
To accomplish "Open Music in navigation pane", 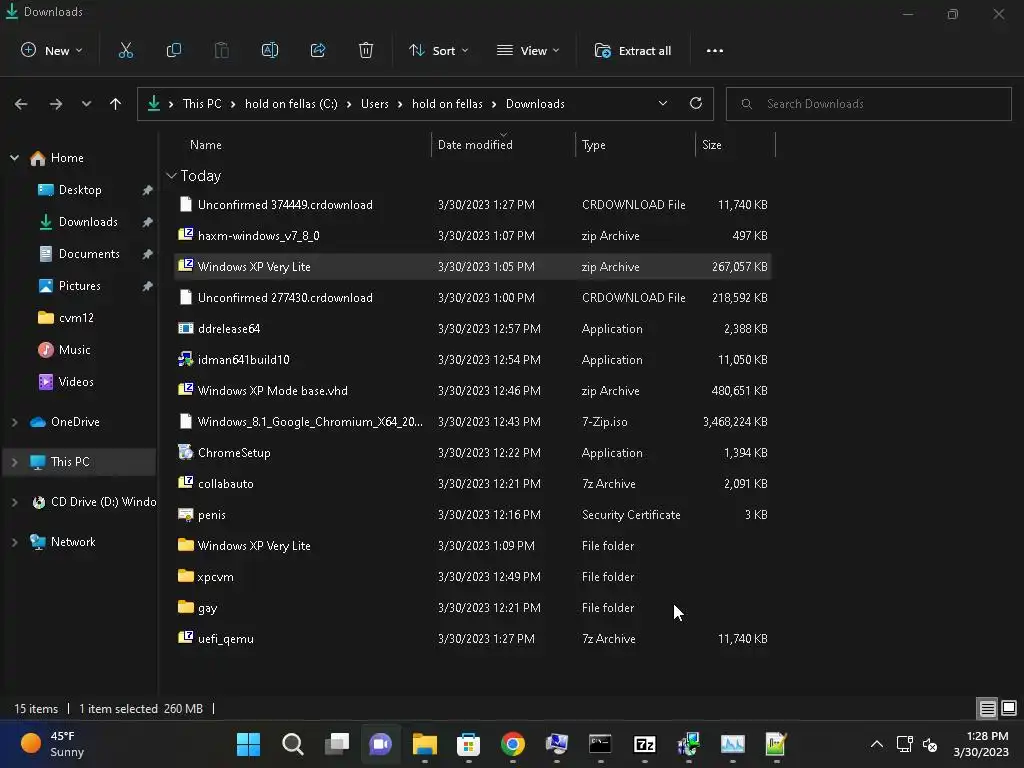I will point(74,350).
